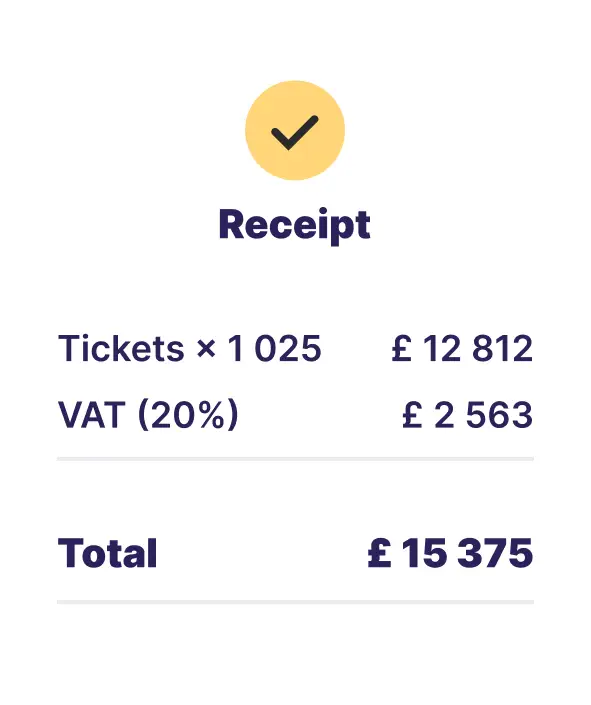The image size is (591, 705).
Task: Select the digits 563 in VAT amount
Action: pos(500,415)
